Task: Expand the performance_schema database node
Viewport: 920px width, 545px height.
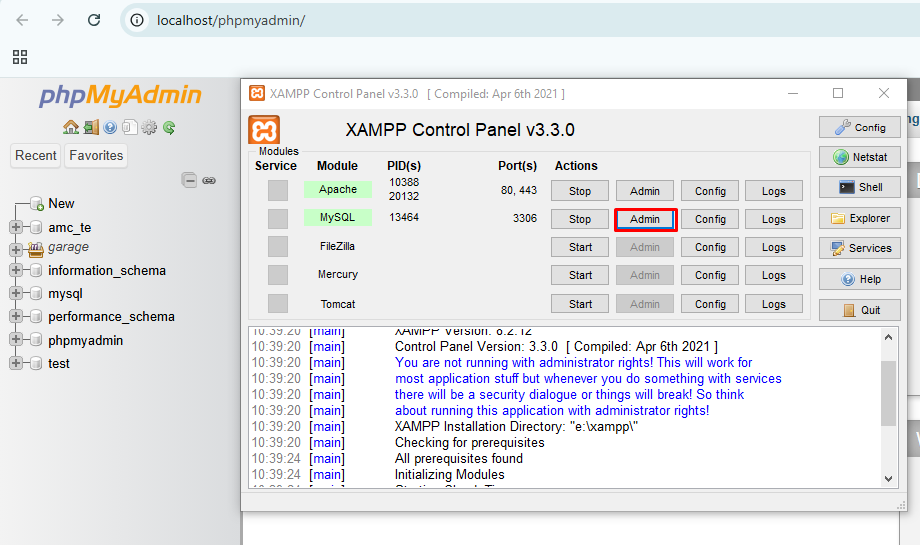Action: pos(16,316)
